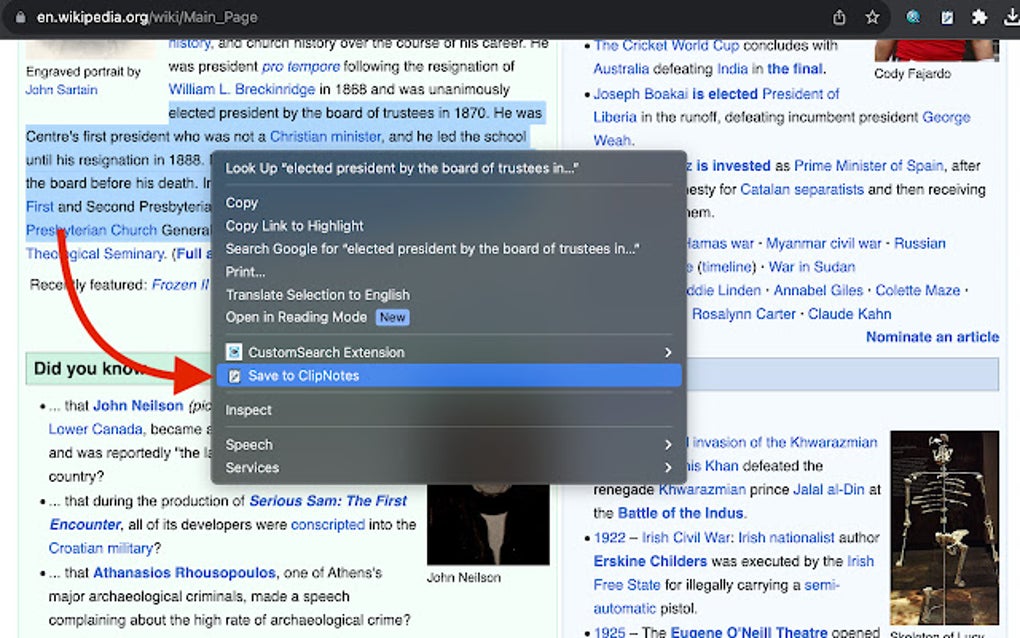Open the Downloads icon in the toolbar
The height and width of the screenshot is (638, 1020).
coord(1010,17)
